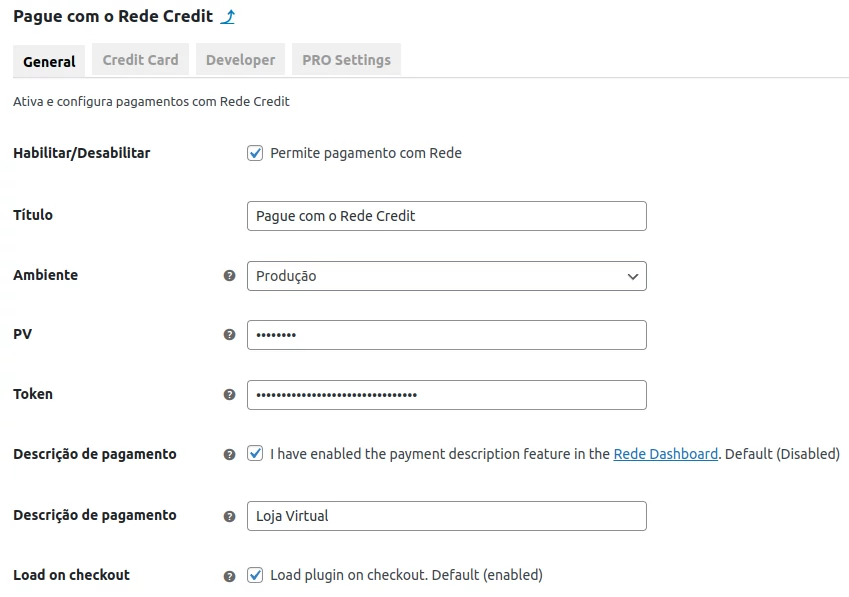The height and width of the screenshot is (597, 849).
Task: Click help icon beside payment description checkbox
Action: click(229, 454)
